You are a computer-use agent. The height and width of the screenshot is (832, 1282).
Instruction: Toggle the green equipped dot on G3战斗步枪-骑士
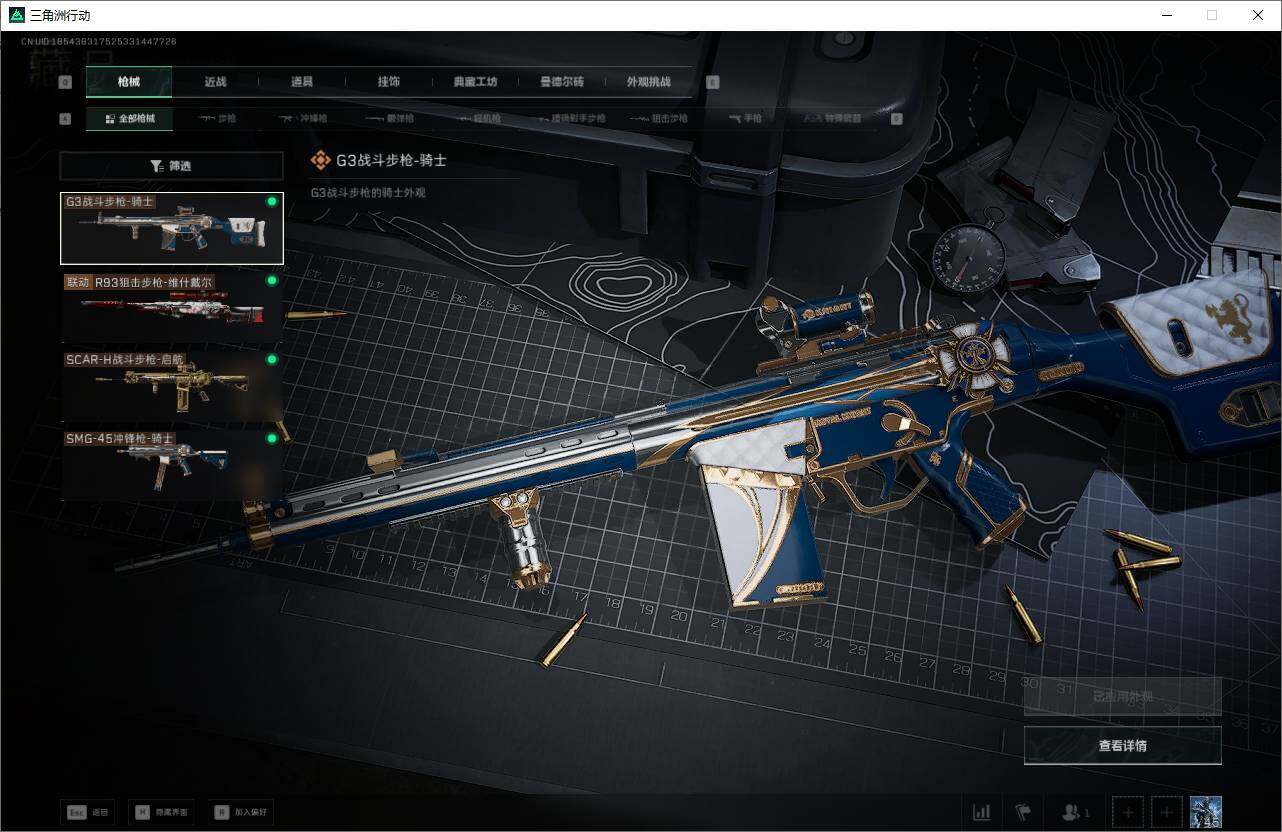pyautogui.click(x=270, y=201)
